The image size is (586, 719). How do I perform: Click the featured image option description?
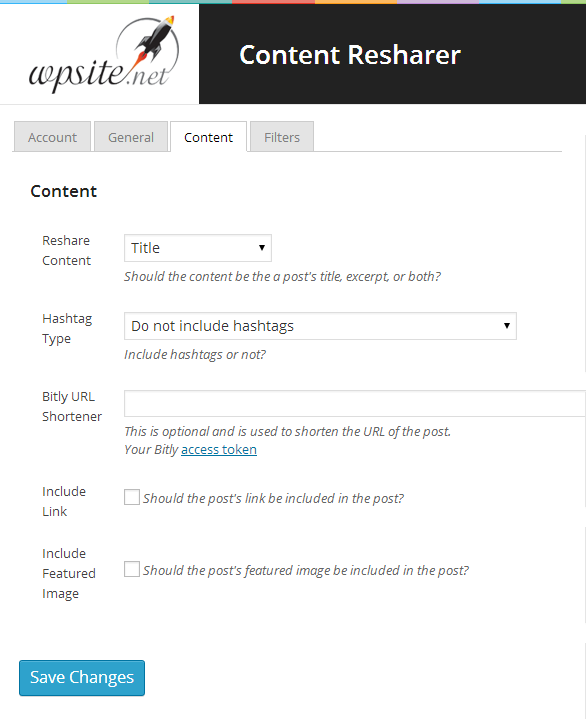[x=306, y=570]
